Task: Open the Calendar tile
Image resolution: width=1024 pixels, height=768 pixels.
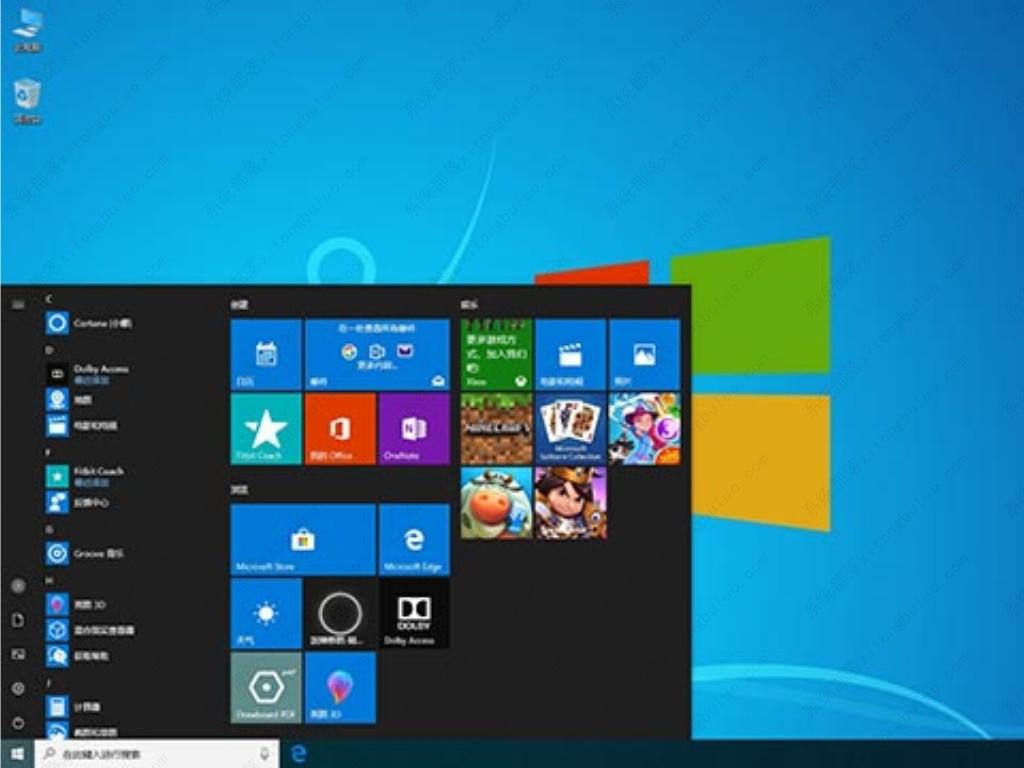Action: 266,355
